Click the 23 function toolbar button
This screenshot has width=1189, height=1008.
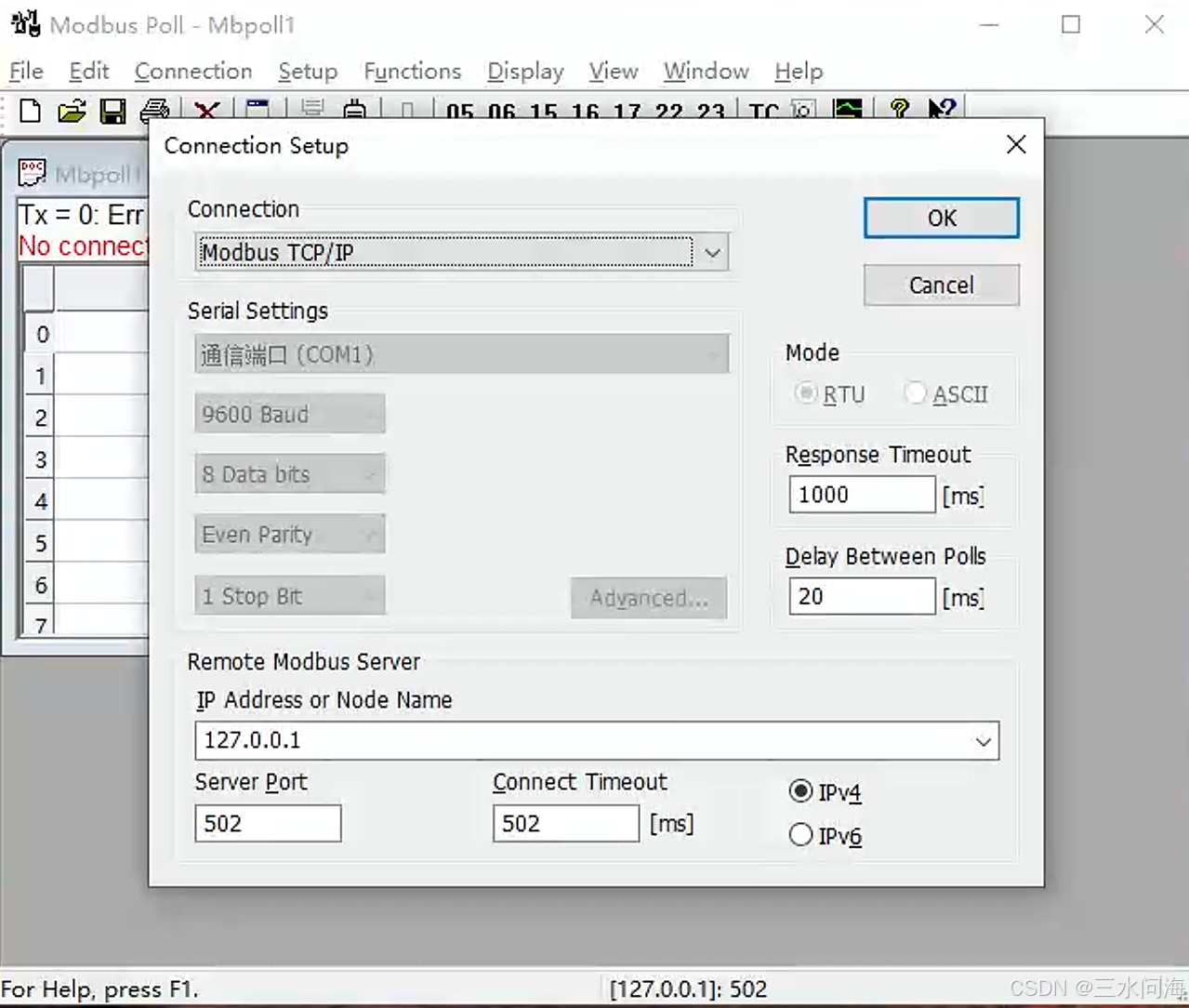711,112
